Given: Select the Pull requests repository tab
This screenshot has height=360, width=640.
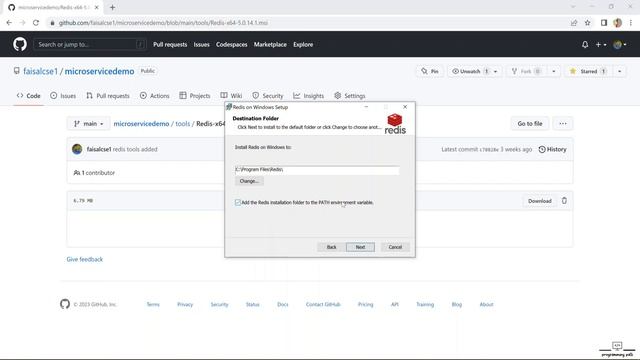Looking at the screenshot, I should 108,96.
